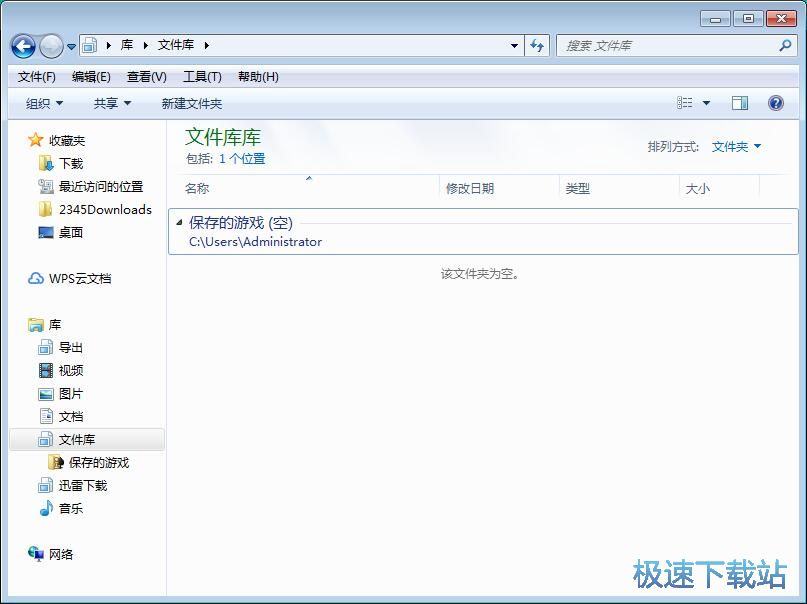Sort by 修改日期 column header

[499, 189]
